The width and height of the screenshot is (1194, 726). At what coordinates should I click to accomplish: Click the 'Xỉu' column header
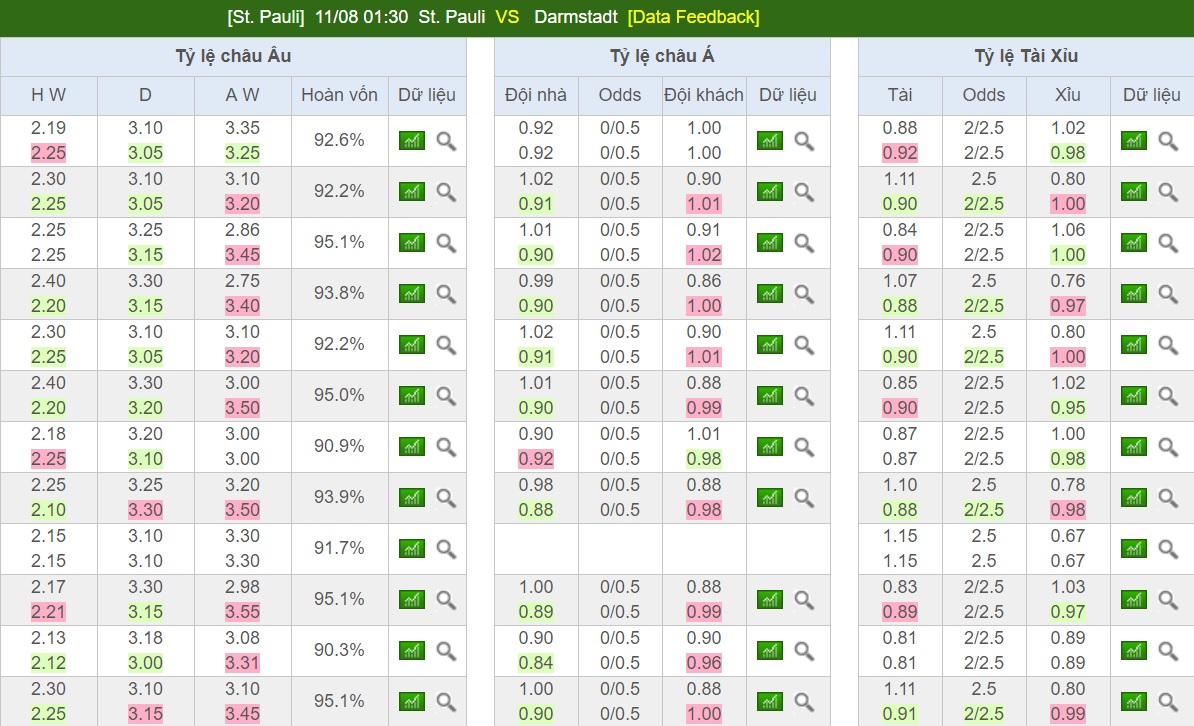click(1068, 95)
